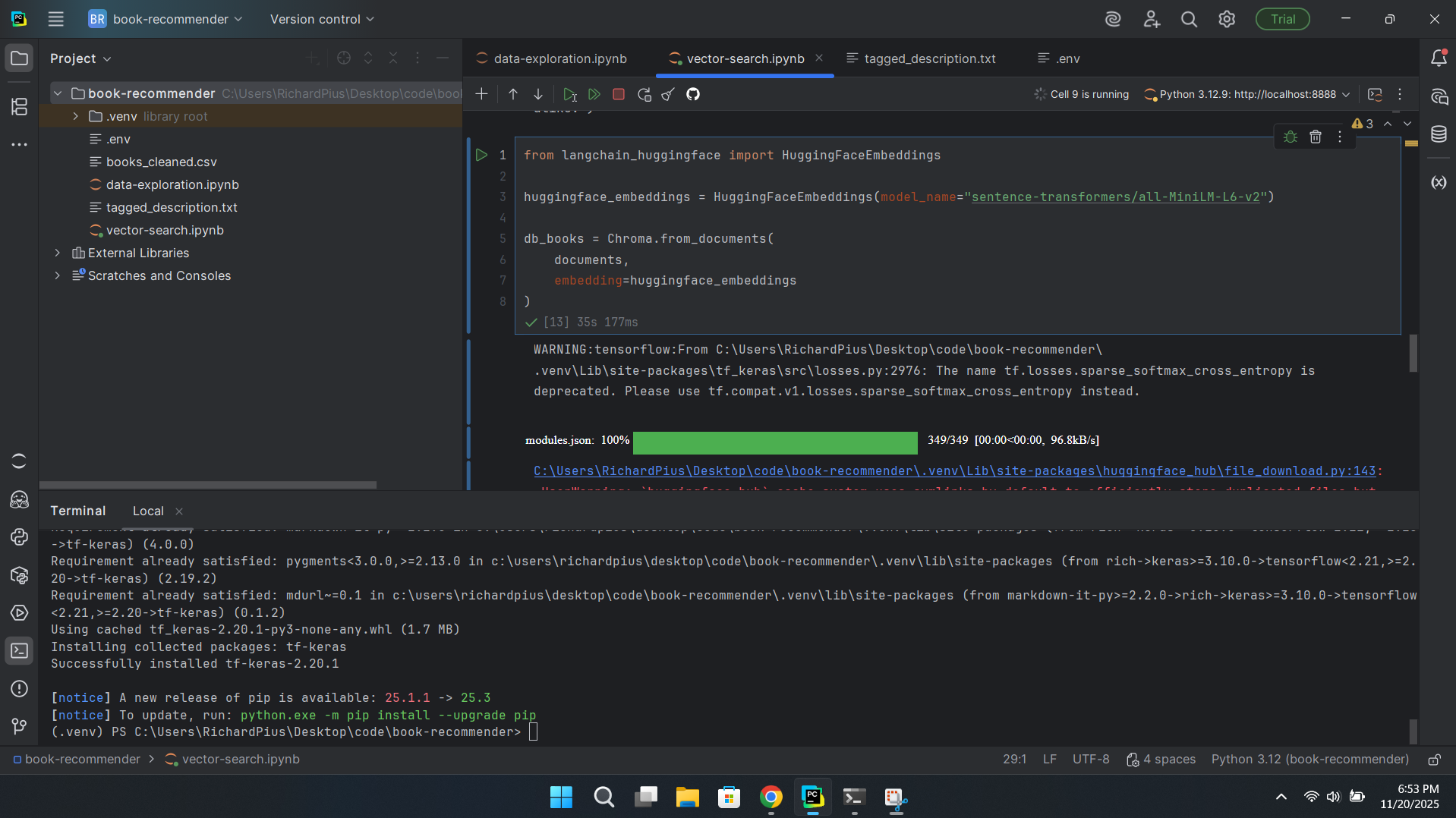Open books_cleaned.csv in project tree
The width and height of the screenshot is (1456, 818).
coord(161,162)
